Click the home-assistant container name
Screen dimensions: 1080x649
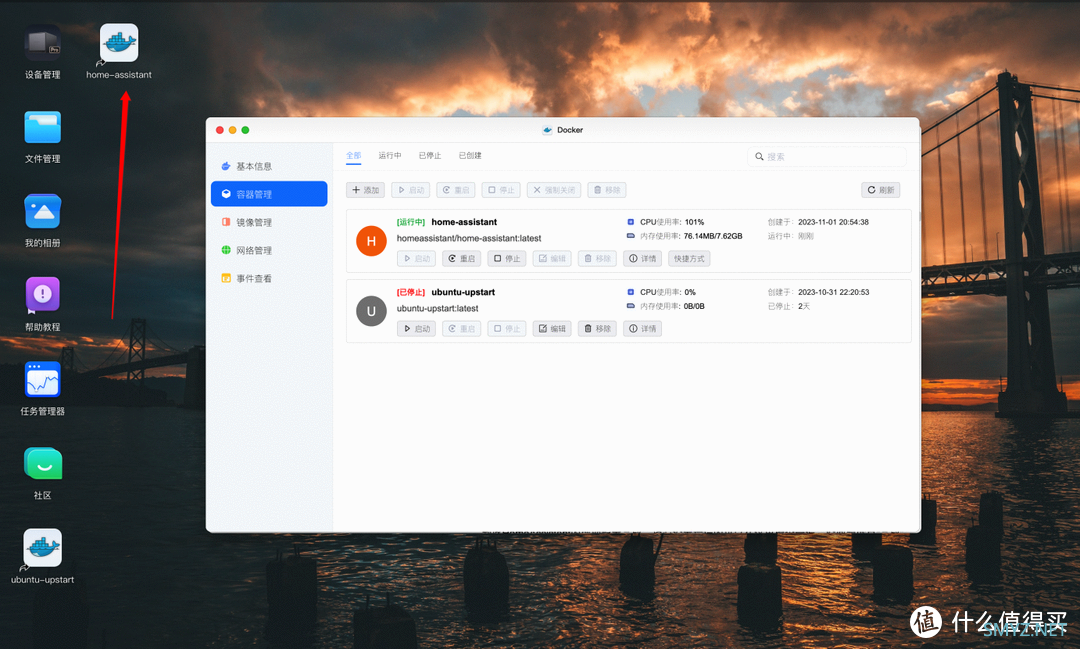click(x=464, y=222)
